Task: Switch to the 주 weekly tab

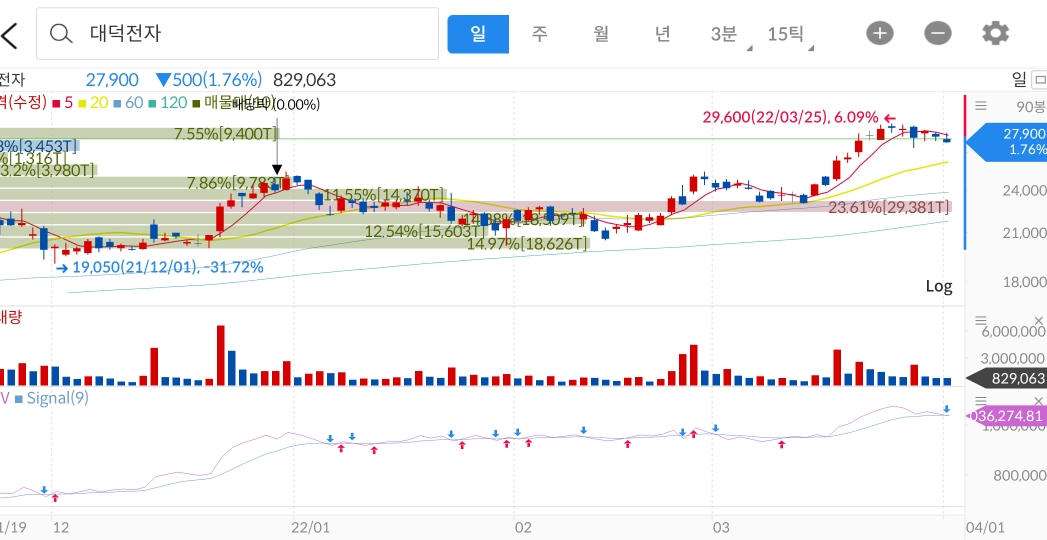Action: point(540,33)
